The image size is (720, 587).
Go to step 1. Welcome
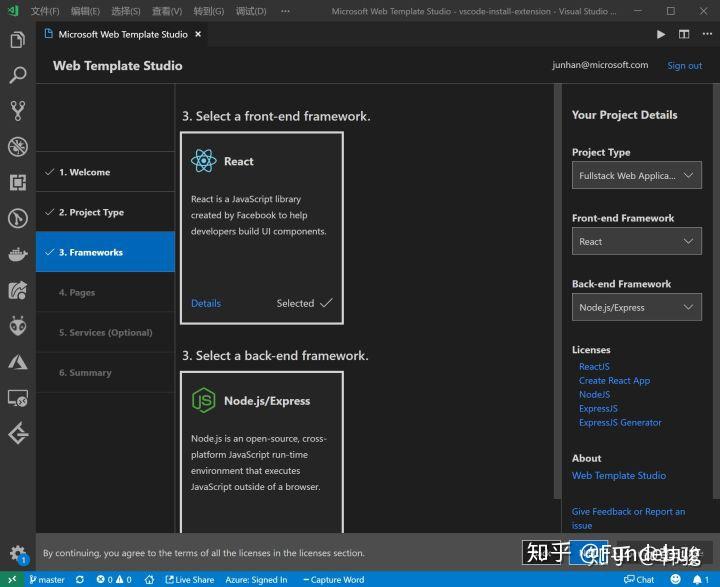[x=105, y=172]
